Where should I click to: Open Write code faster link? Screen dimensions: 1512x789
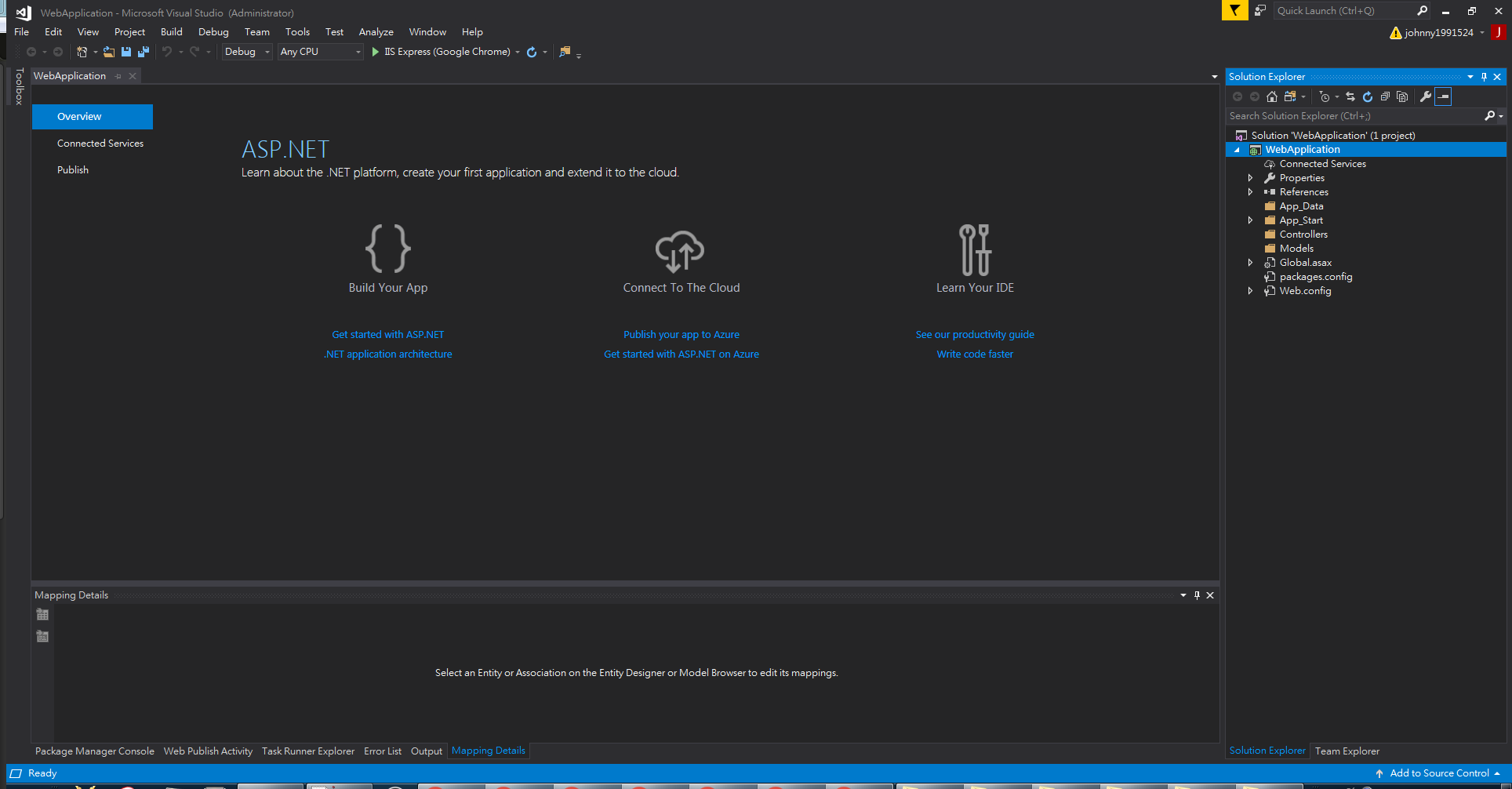(x=975, y=355)
